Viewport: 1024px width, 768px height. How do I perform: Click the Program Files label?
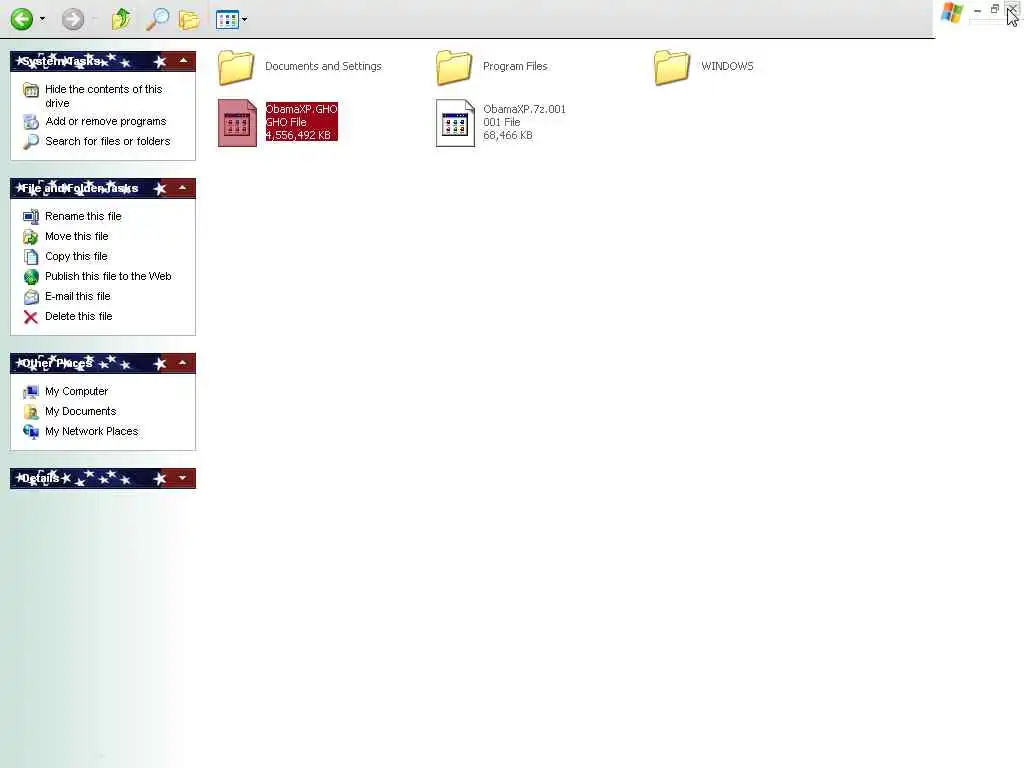point(515,66)
